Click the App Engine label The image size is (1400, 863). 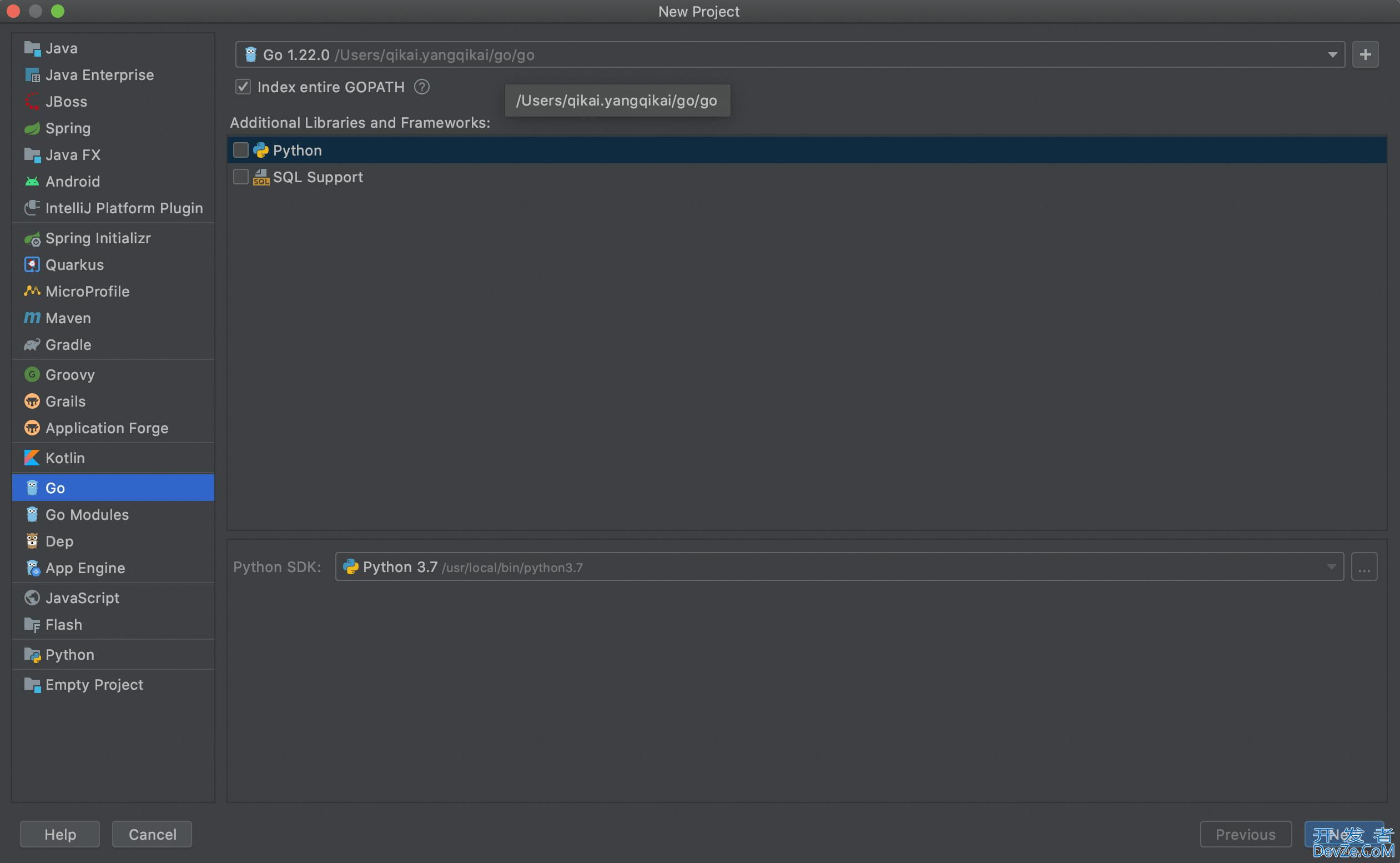point(85,568)
